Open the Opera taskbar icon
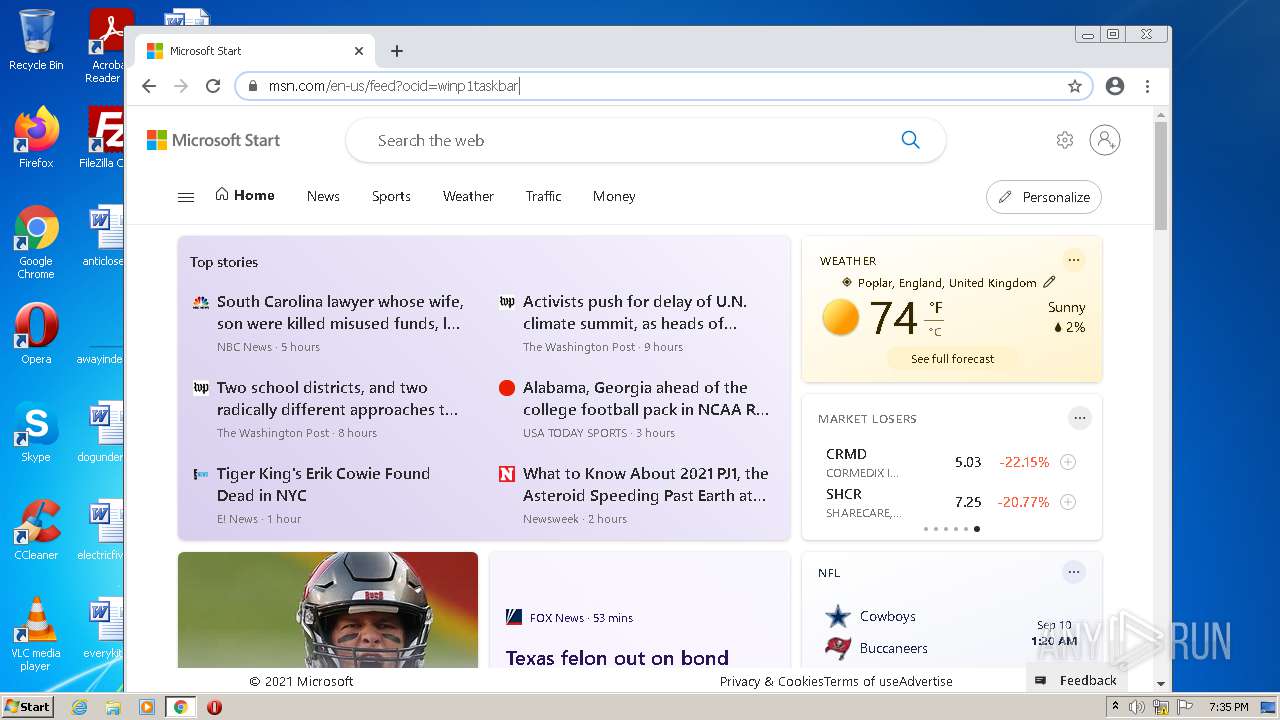 point(214,707)
